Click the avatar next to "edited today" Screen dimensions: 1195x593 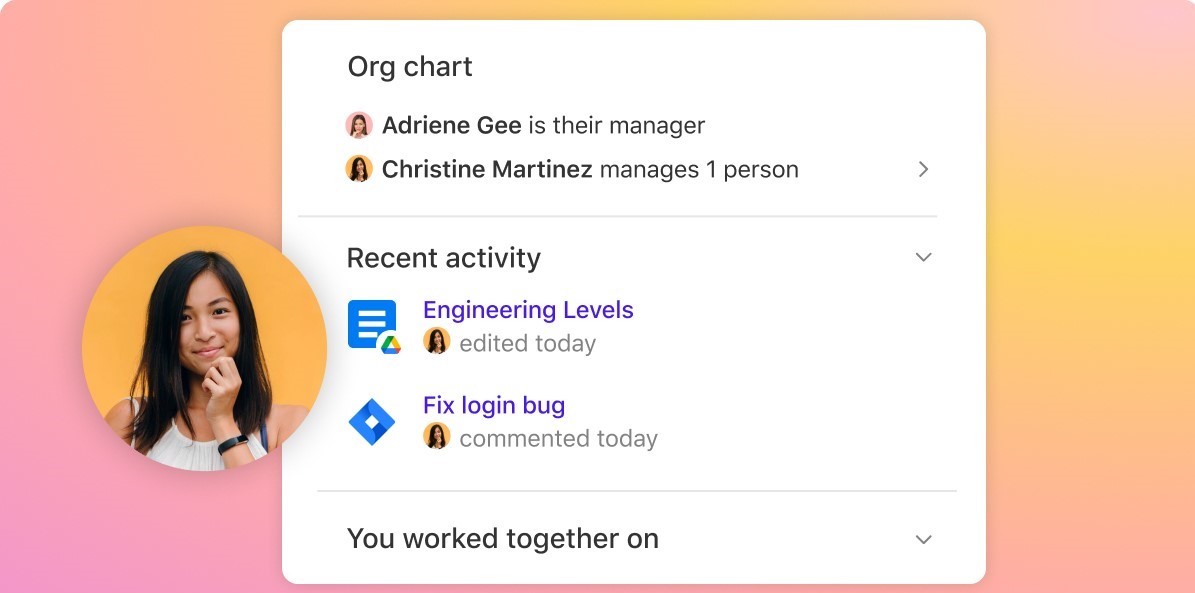(x=437, y=342)
